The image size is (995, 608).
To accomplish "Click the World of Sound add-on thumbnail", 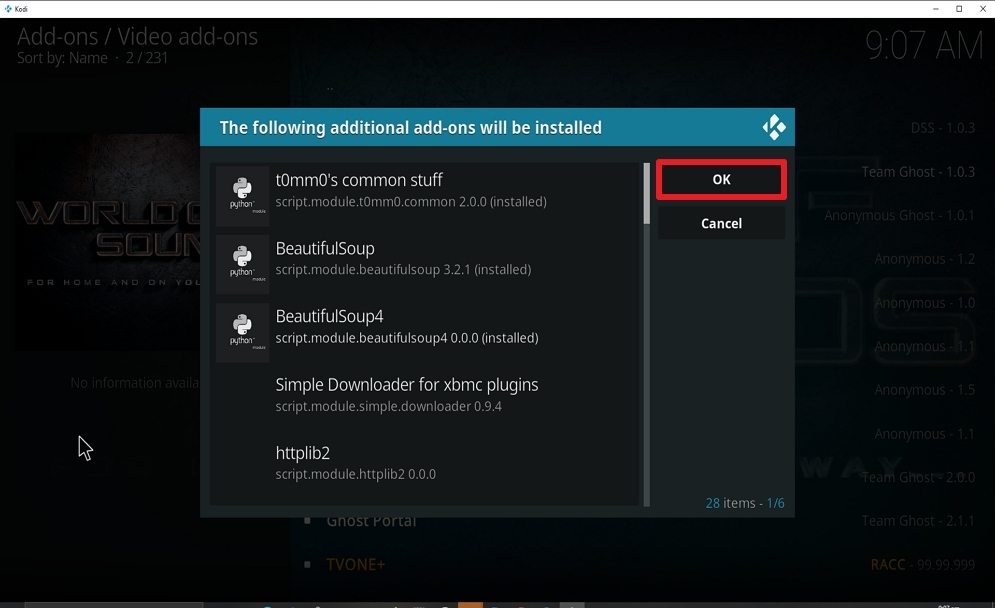I will pyautogui.click(x=108, y=241).
